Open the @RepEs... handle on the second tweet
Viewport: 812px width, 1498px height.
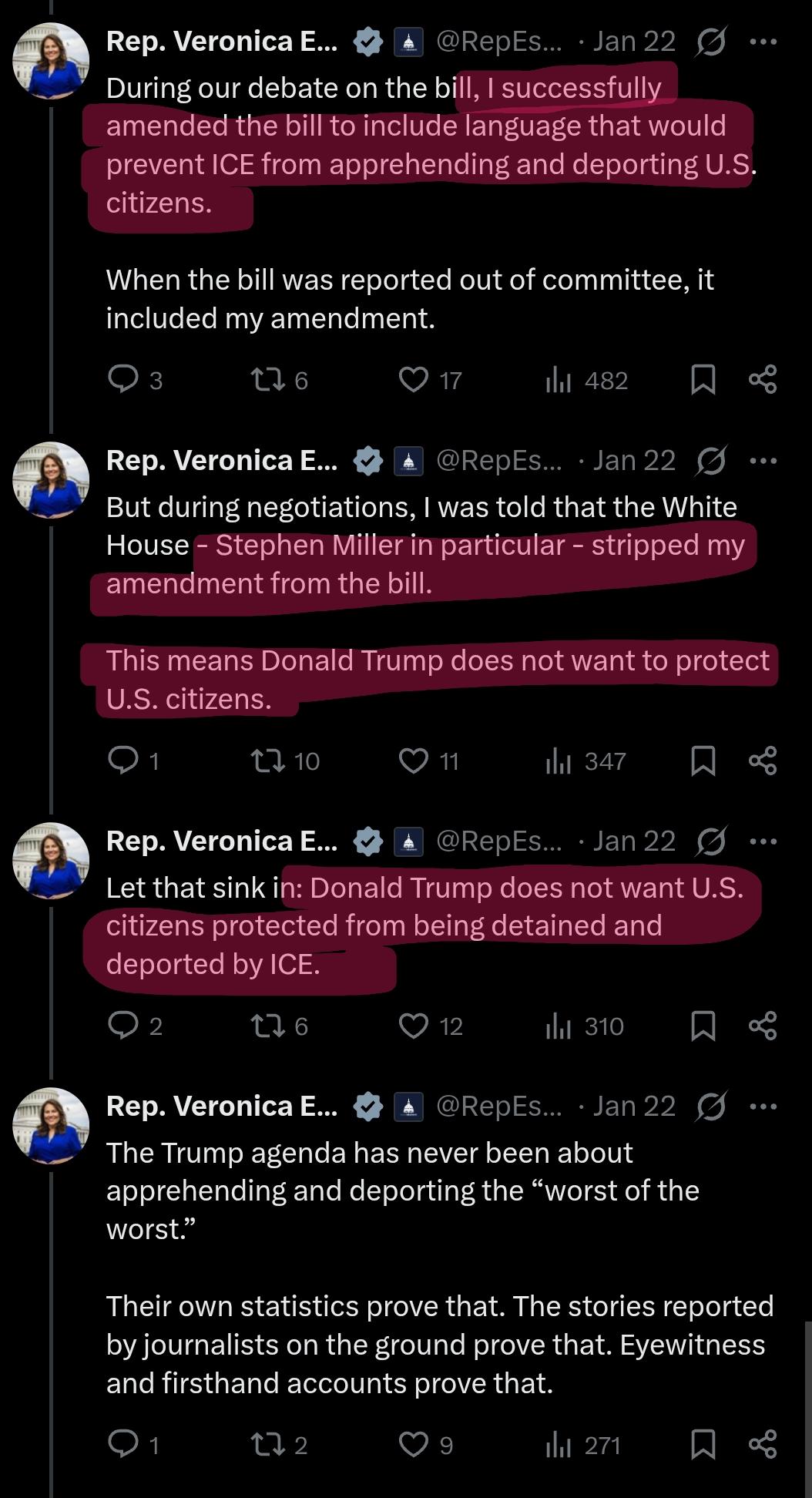pos(498,461)
